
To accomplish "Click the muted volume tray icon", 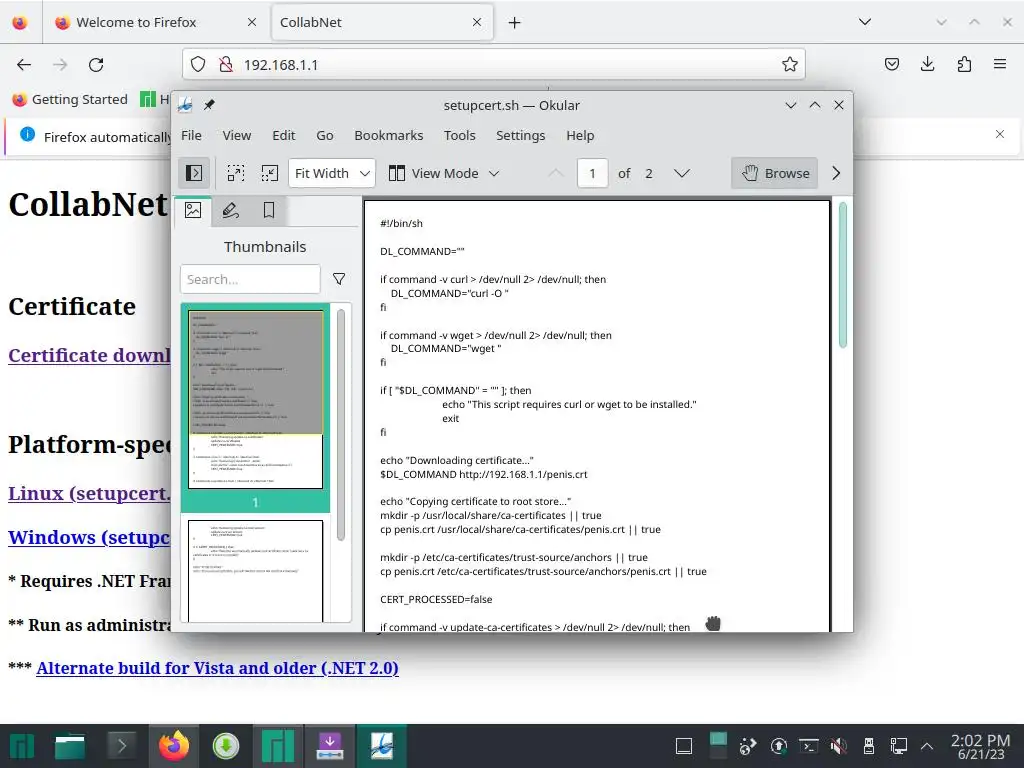I will pos(839,746).
